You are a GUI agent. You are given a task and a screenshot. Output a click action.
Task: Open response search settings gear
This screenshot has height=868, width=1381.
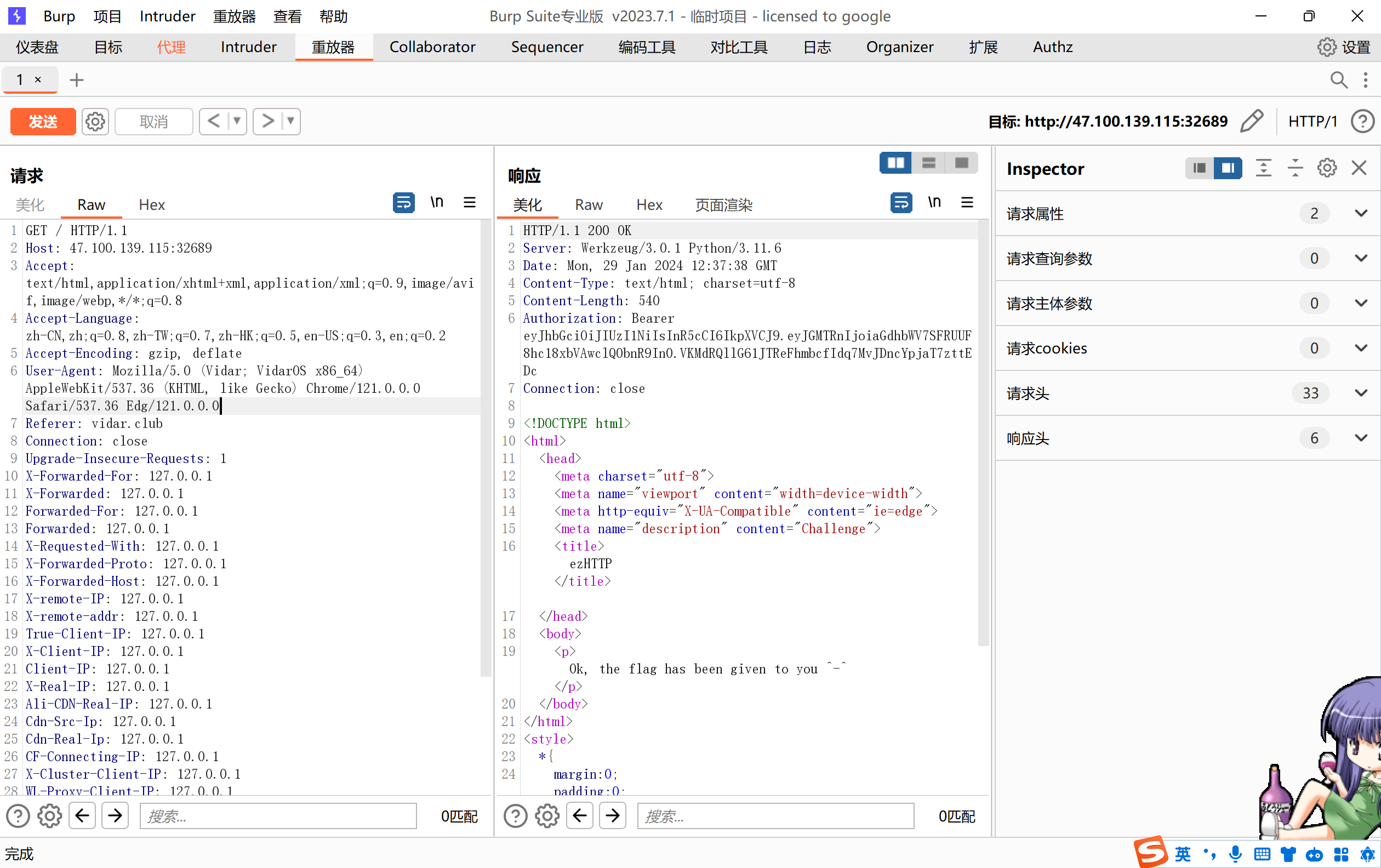pyautogui.click(x=547, y=816)
